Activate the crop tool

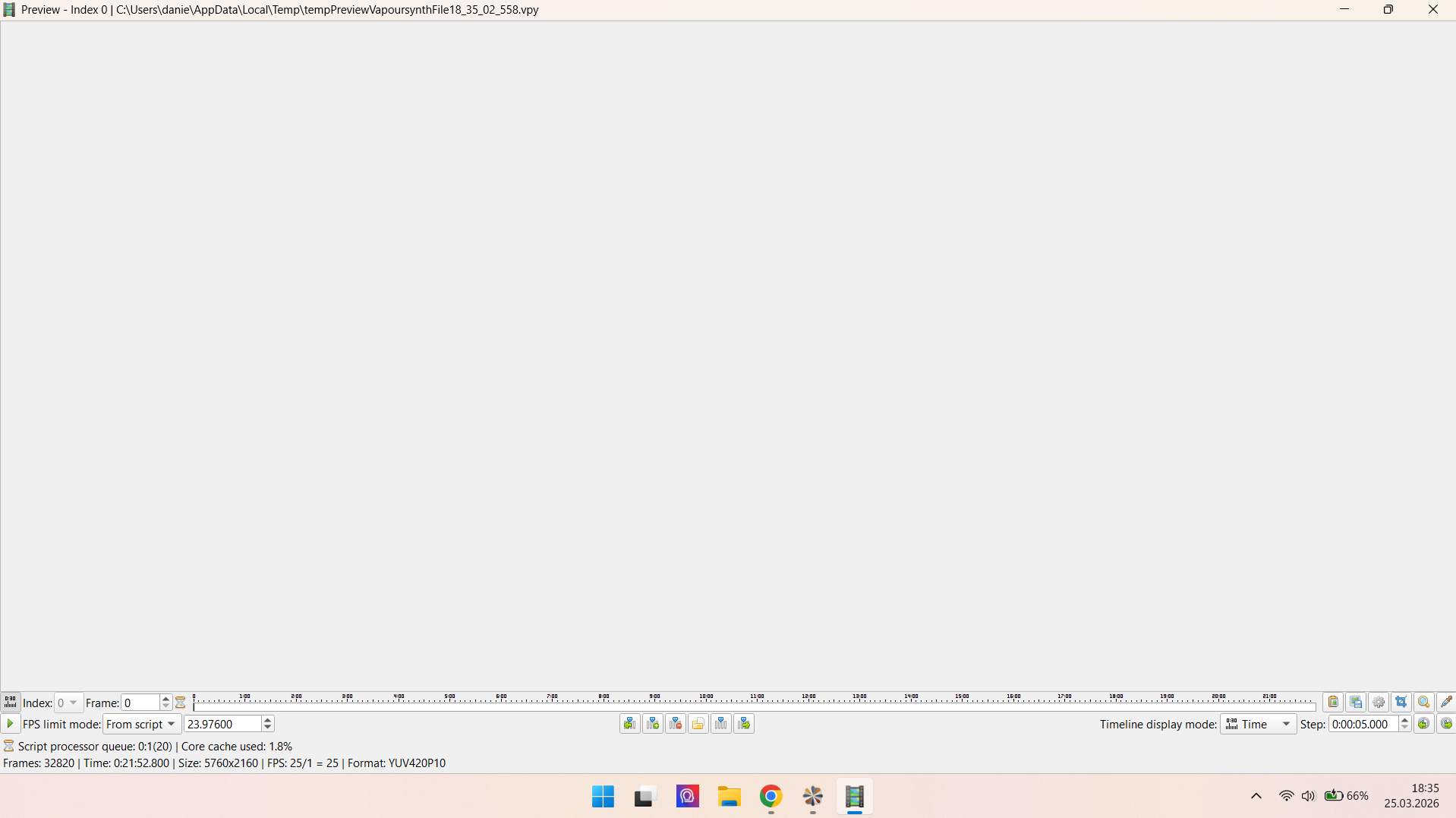click(1402, 702)
